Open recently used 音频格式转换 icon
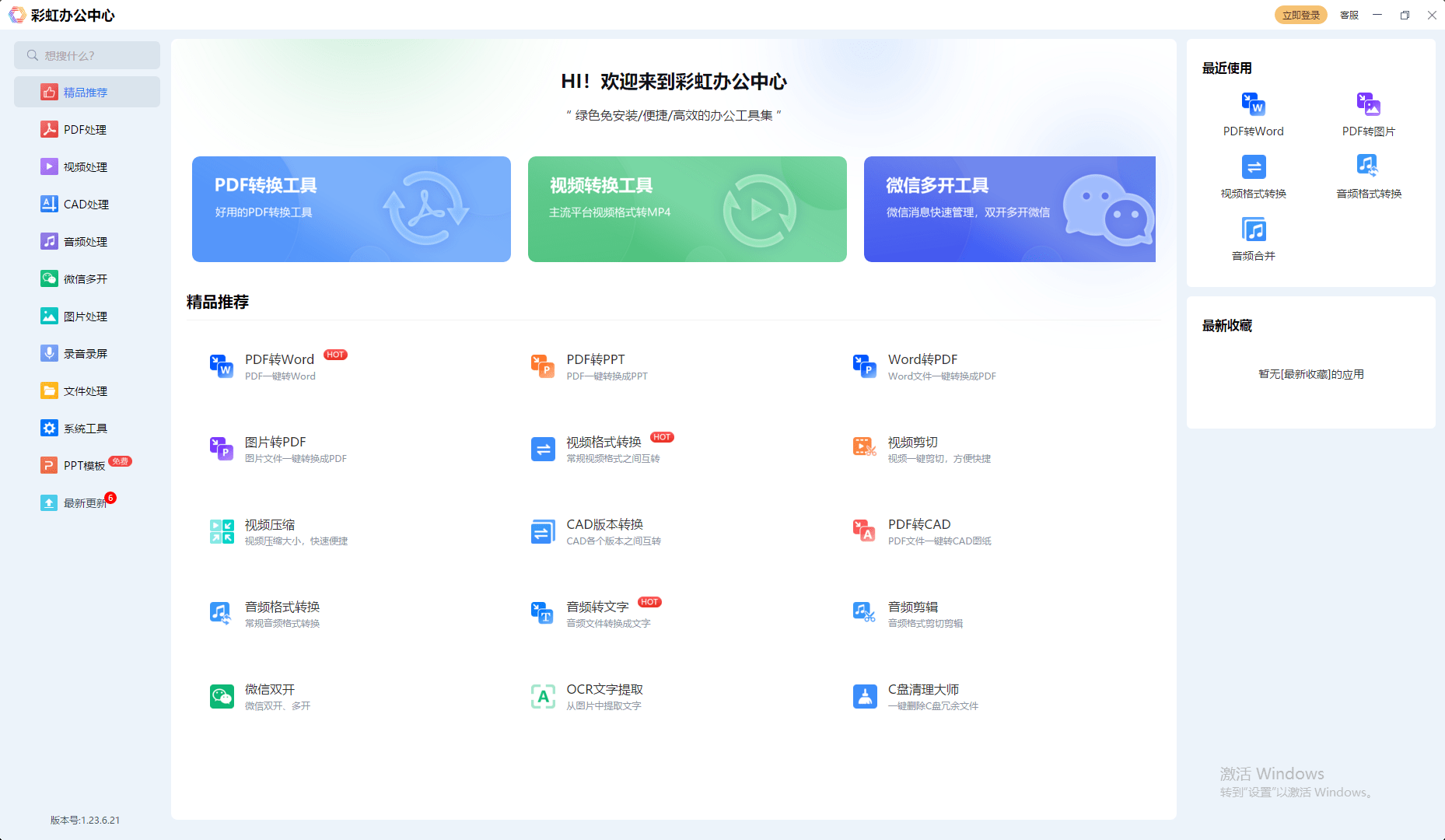 click(1369, 166)
